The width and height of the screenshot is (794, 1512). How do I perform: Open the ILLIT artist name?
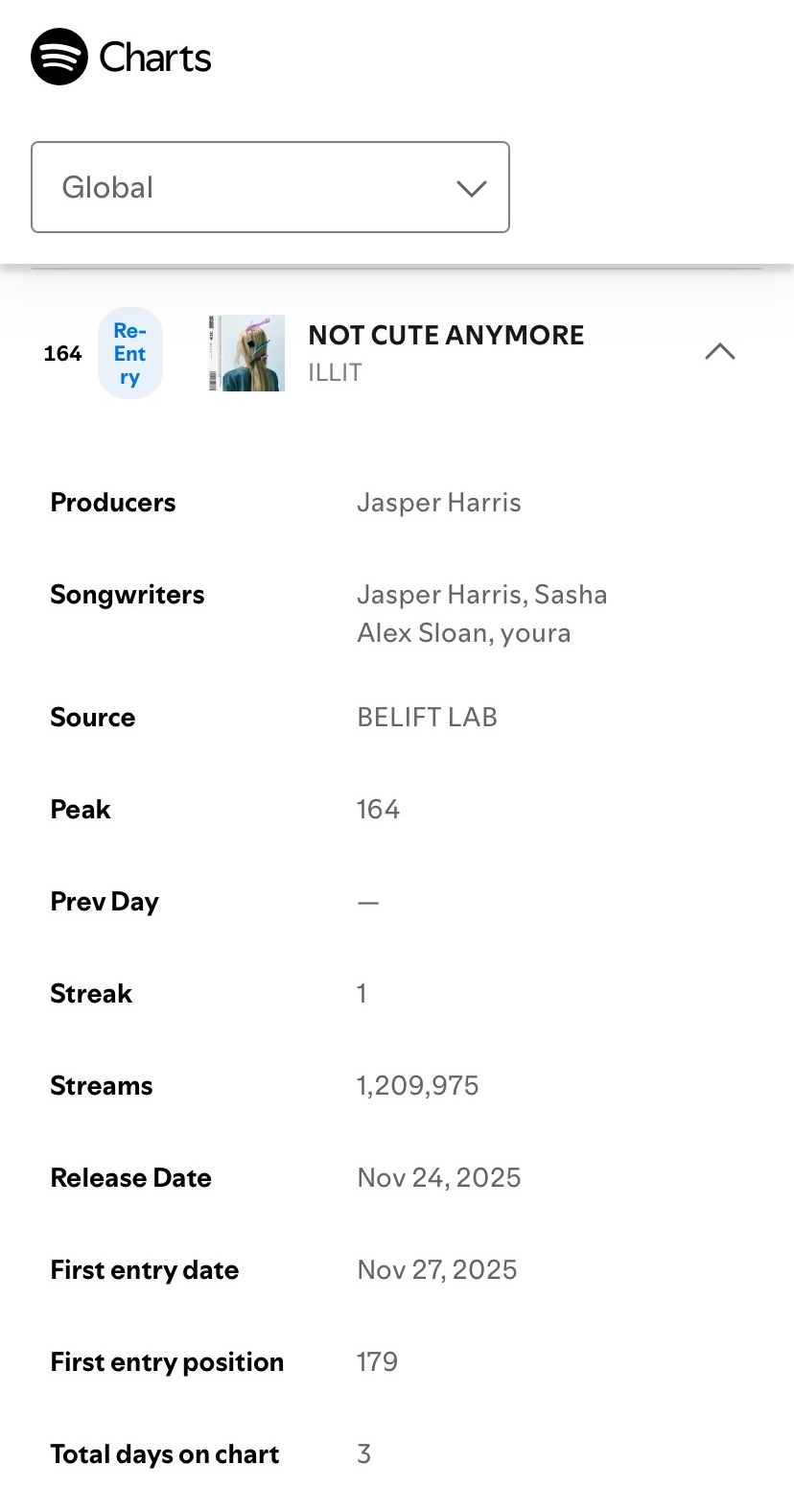(x=335, y=372)
